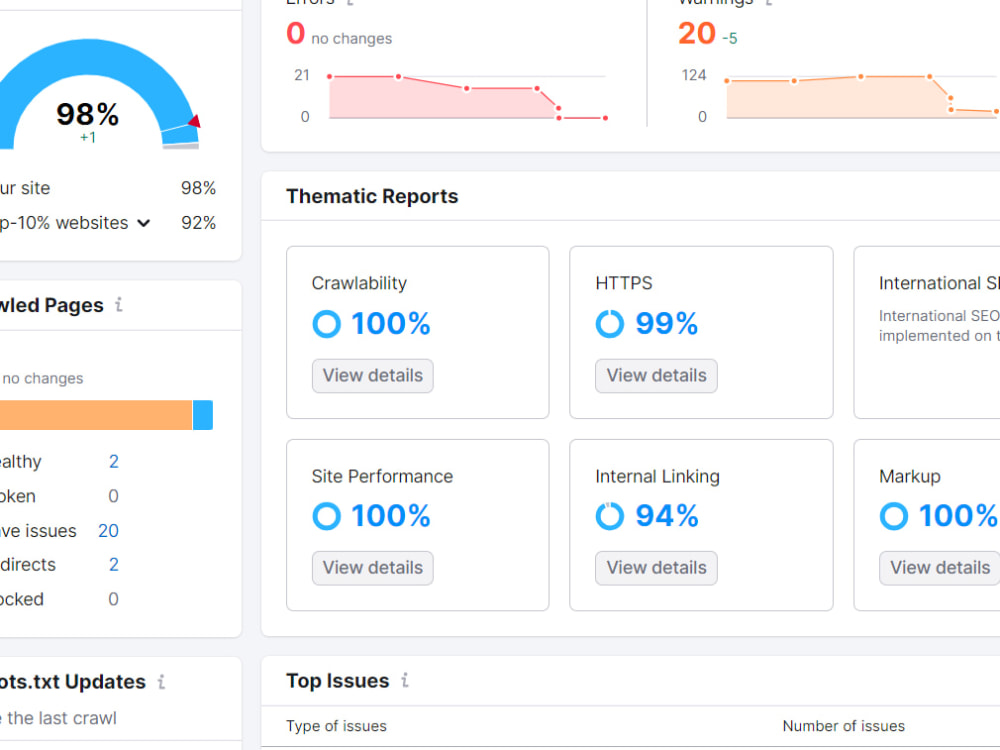
Task: Click the Site Performance 100% score
Action: tap(391, 516)
